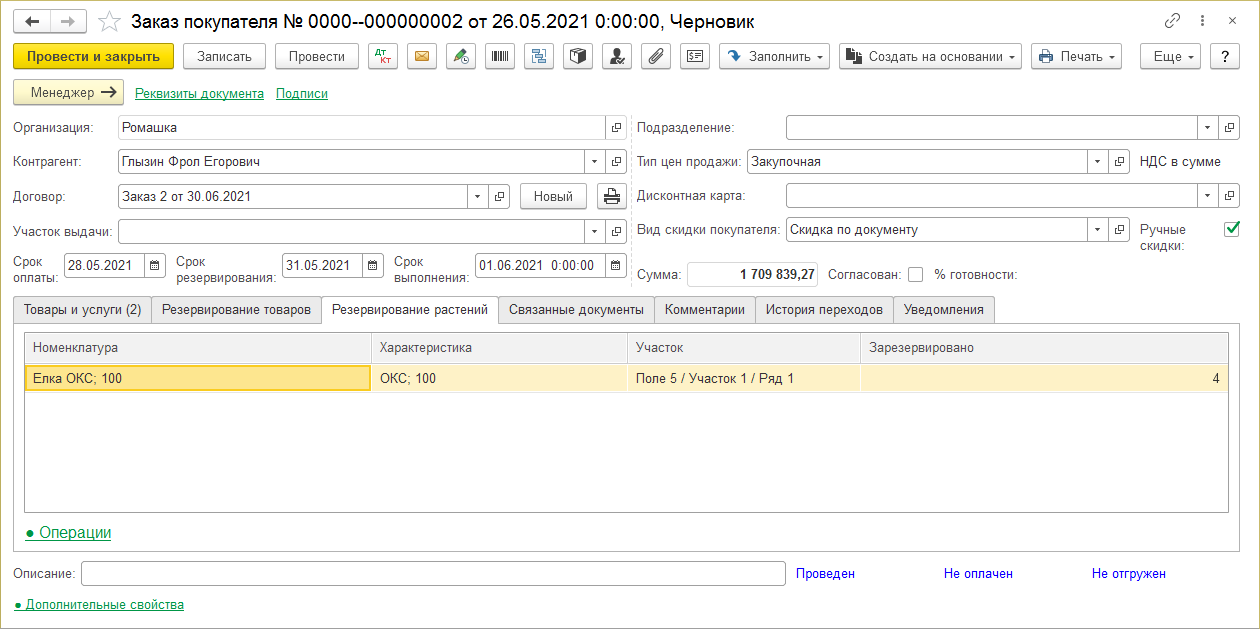The width and height of the screenshot is (1260, 629).
Task: Add document to favorites star
Action: 110,21
